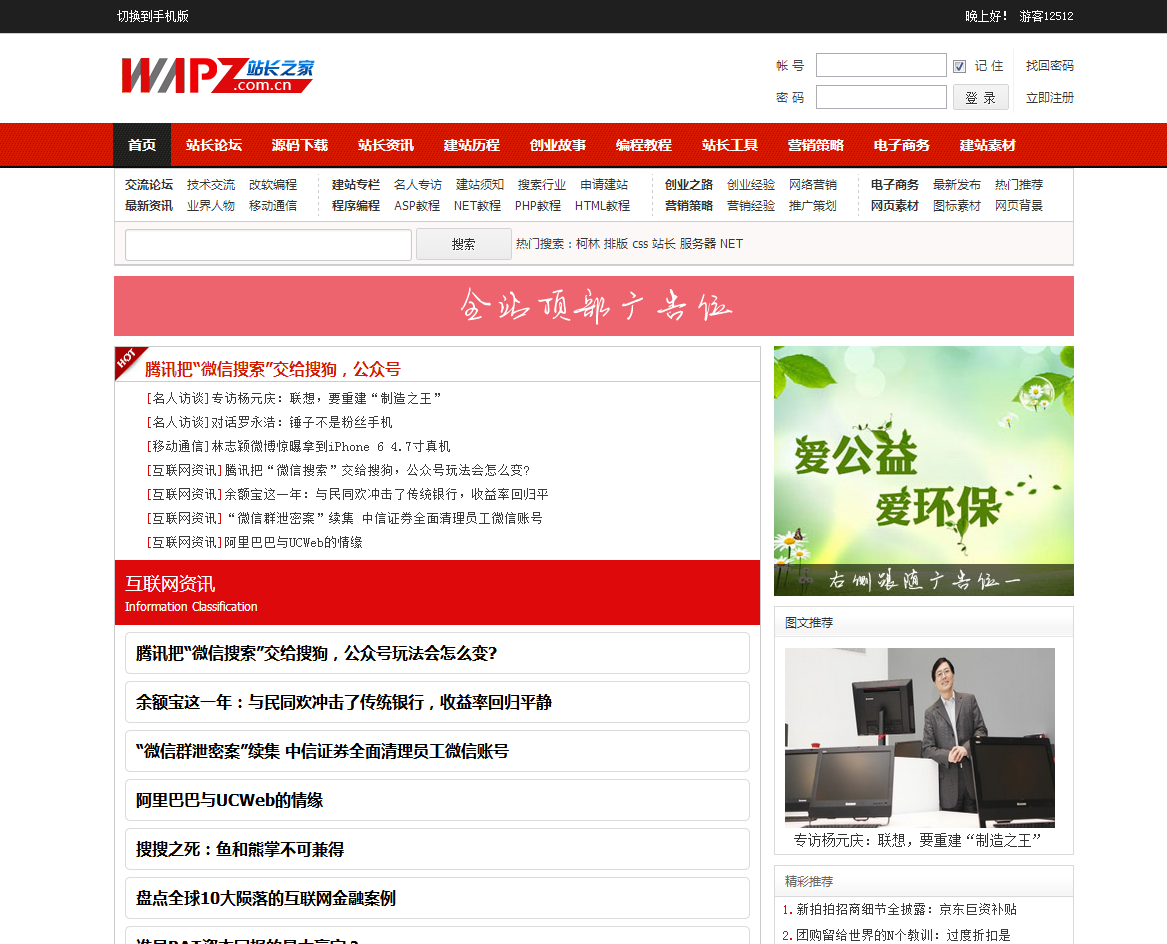Go to 源码下载 in the navigation bar
Image resolution: width=1167 pixels, height=944 pixels.
300,145
